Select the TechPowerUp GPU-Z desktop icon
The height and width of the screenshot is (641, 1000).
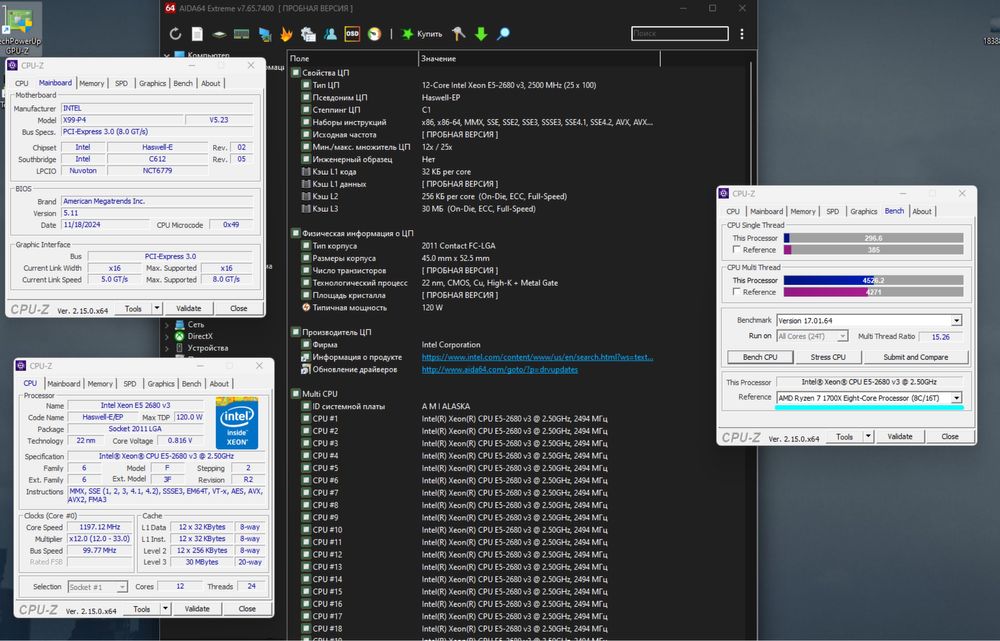19,28
